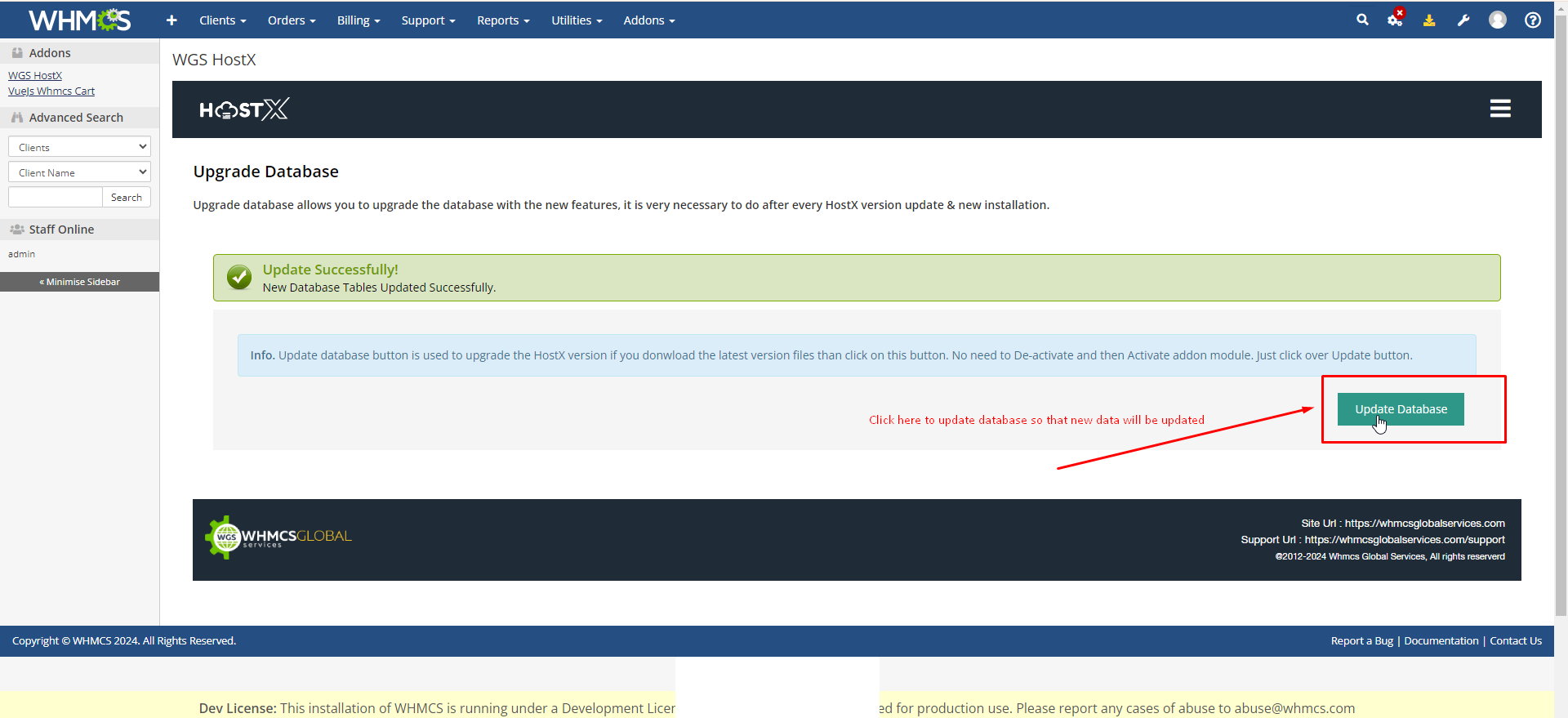Click the download update icon
This screenshot has width=1568, height=718.
[x=1429, y=20]
